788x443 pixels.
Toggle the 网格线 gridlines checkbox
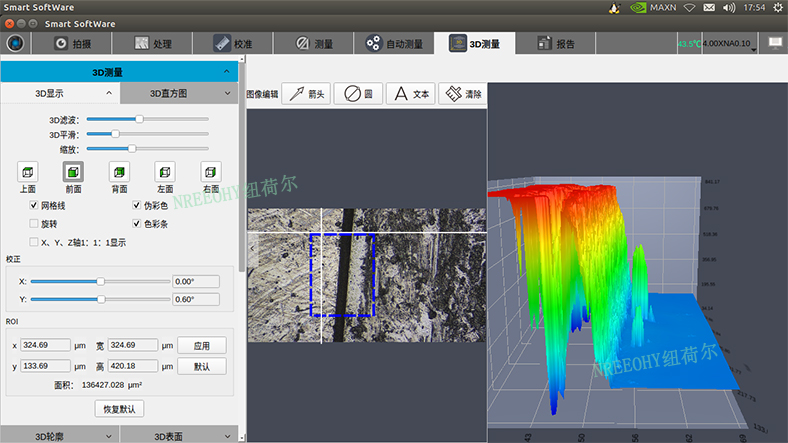click(34, 205)
